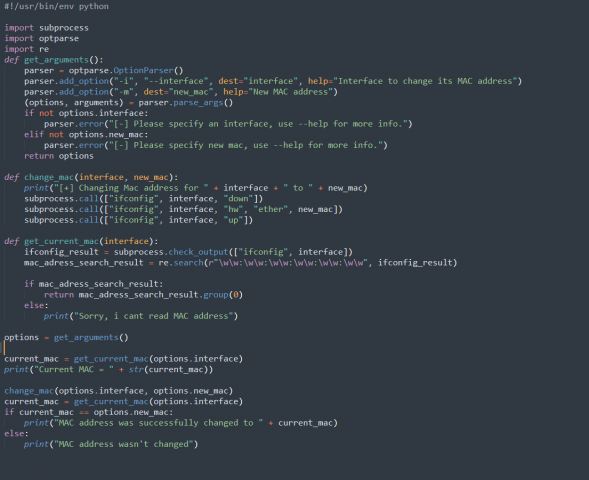Click 'group(0)' in return statement
The height and width of the screenshot is (480, 589).
223,294
